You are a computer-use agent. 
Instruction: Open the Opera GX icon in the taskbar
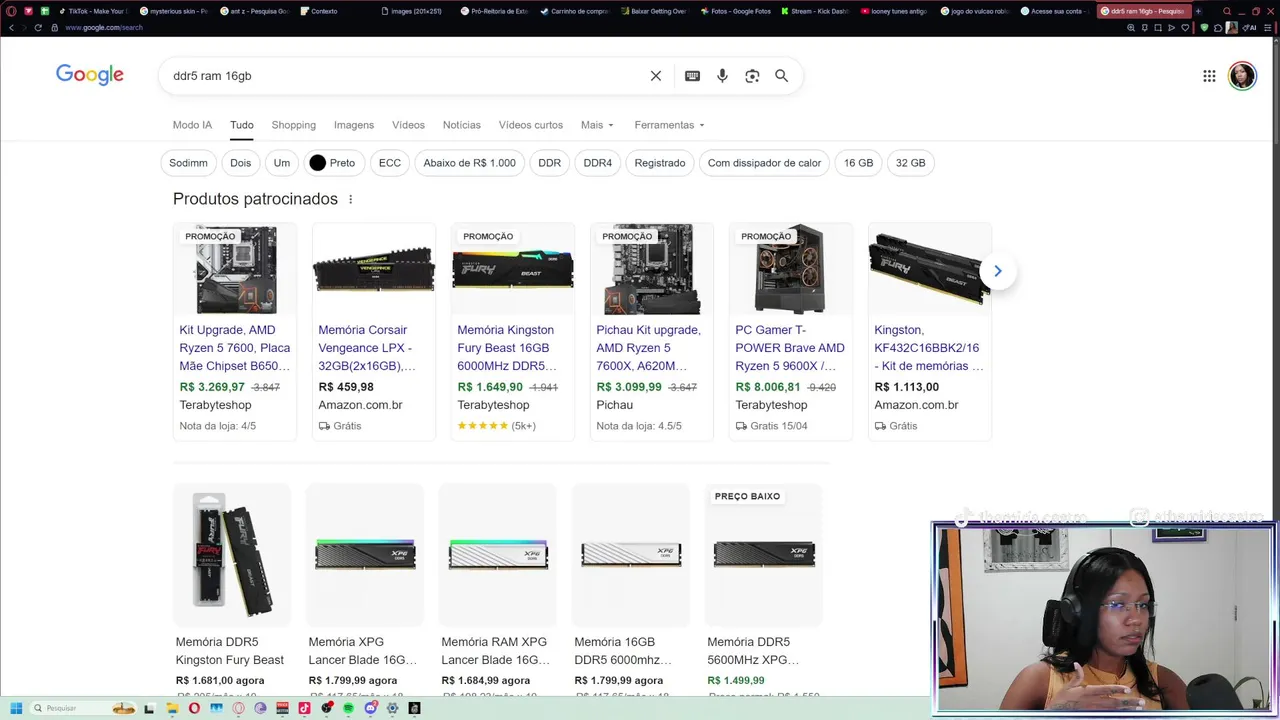238,708
